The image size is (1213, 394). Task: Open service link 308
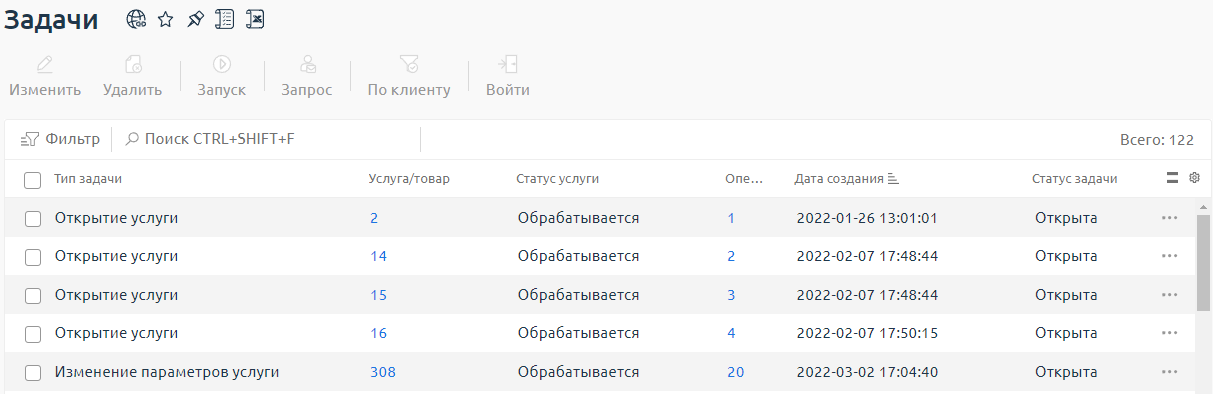(x=382, y=372)
